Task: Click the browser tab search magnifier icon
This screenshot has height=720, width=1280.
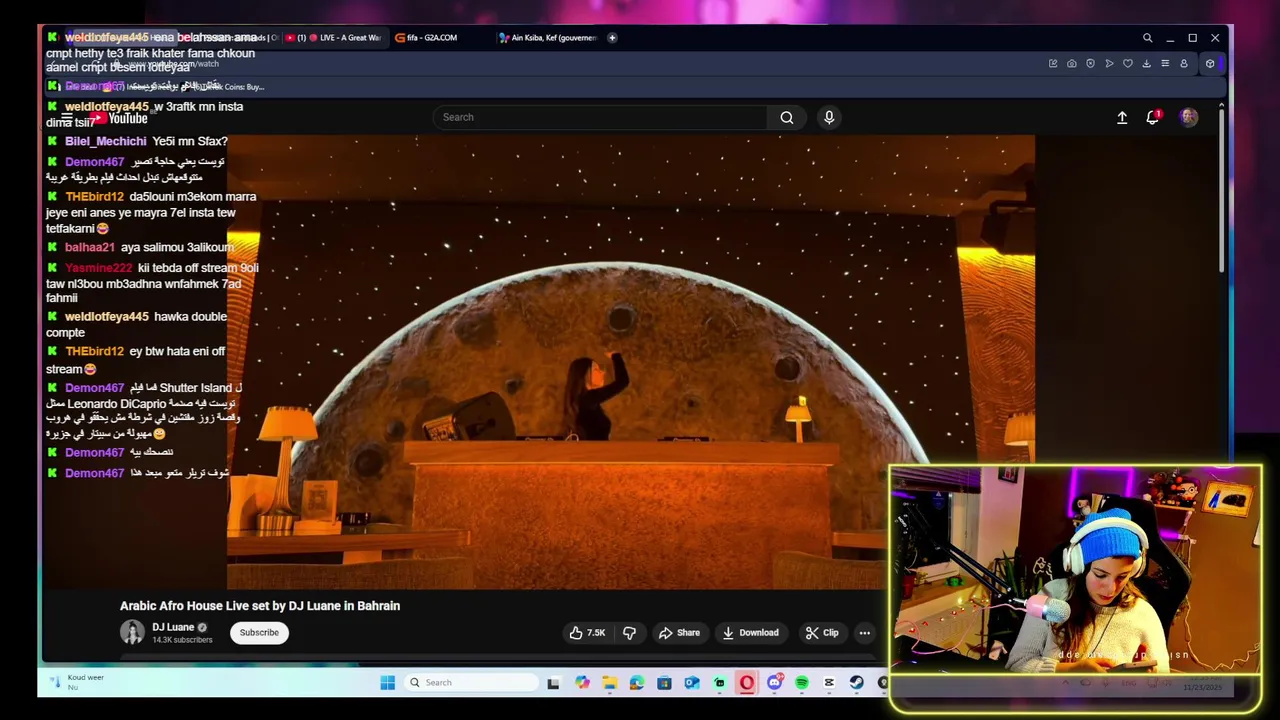Action: coord(1148,38)
